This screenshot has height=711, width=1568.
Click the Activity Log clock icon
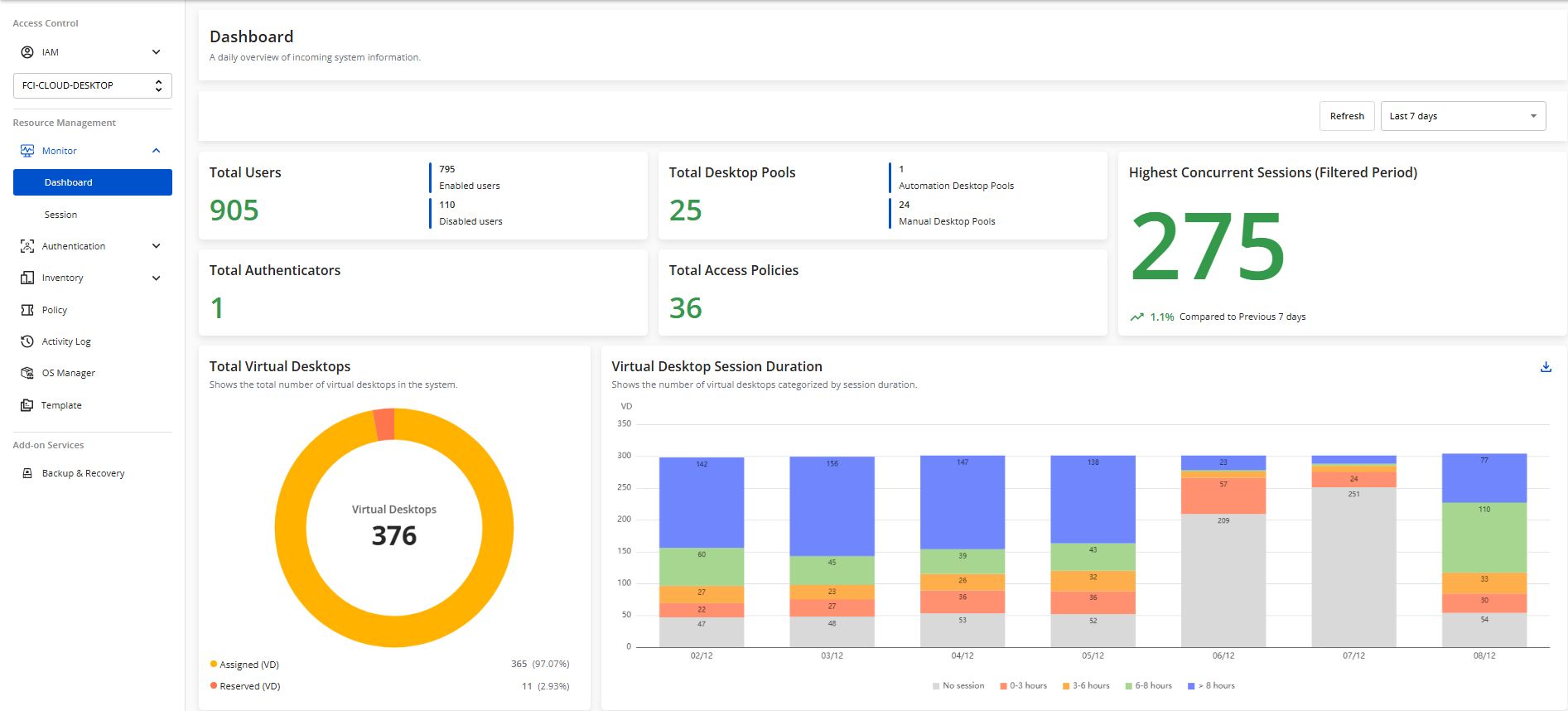pyautogui.click(x=27, y=341)
